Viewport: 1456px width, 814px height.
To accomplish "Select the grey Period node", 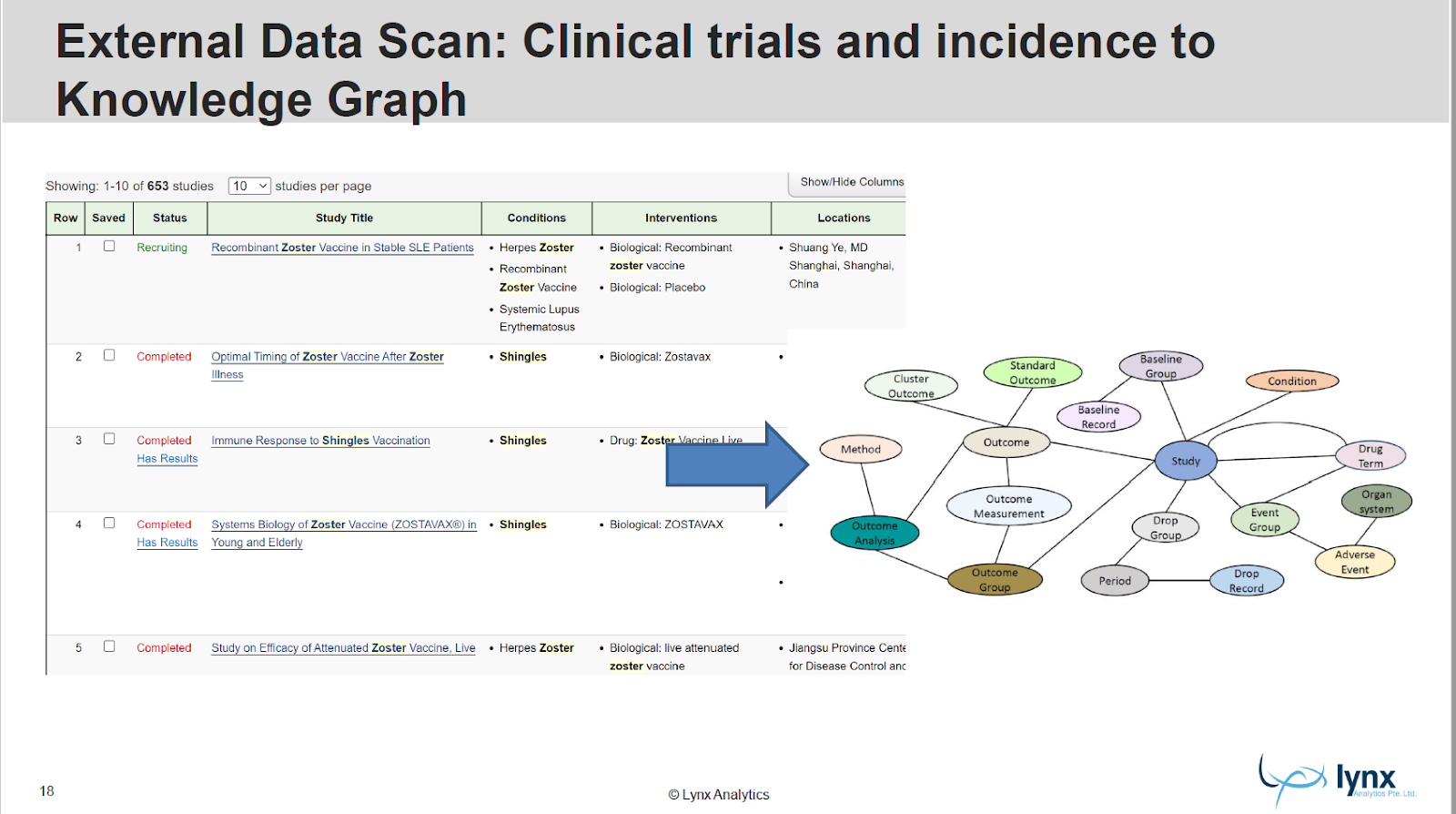I will click(1115, 581).
